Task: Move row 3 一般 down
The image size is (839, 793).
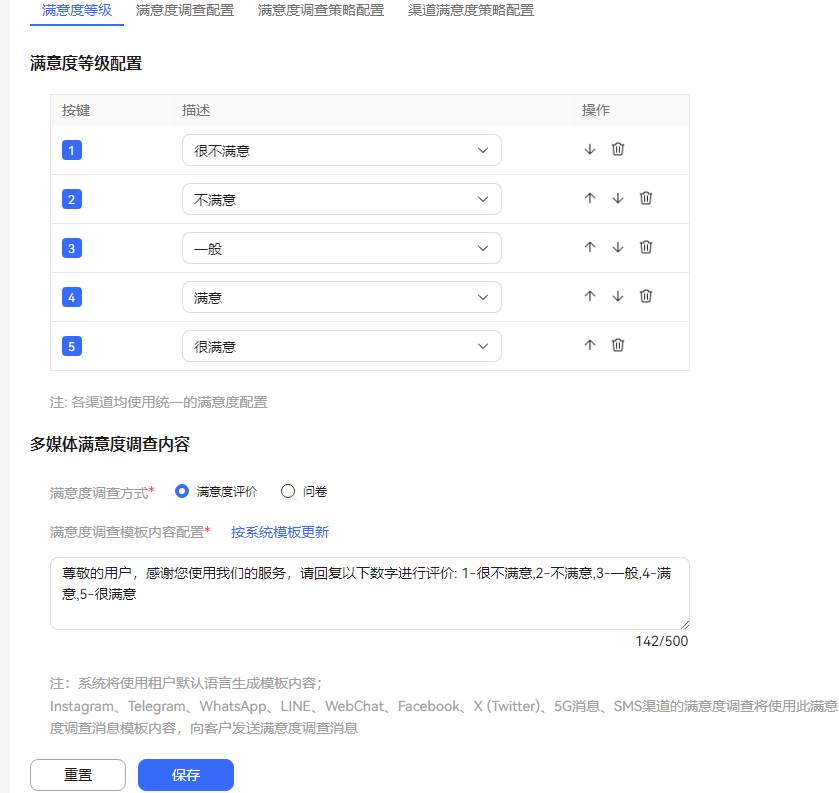Action: tap(617, 247)
